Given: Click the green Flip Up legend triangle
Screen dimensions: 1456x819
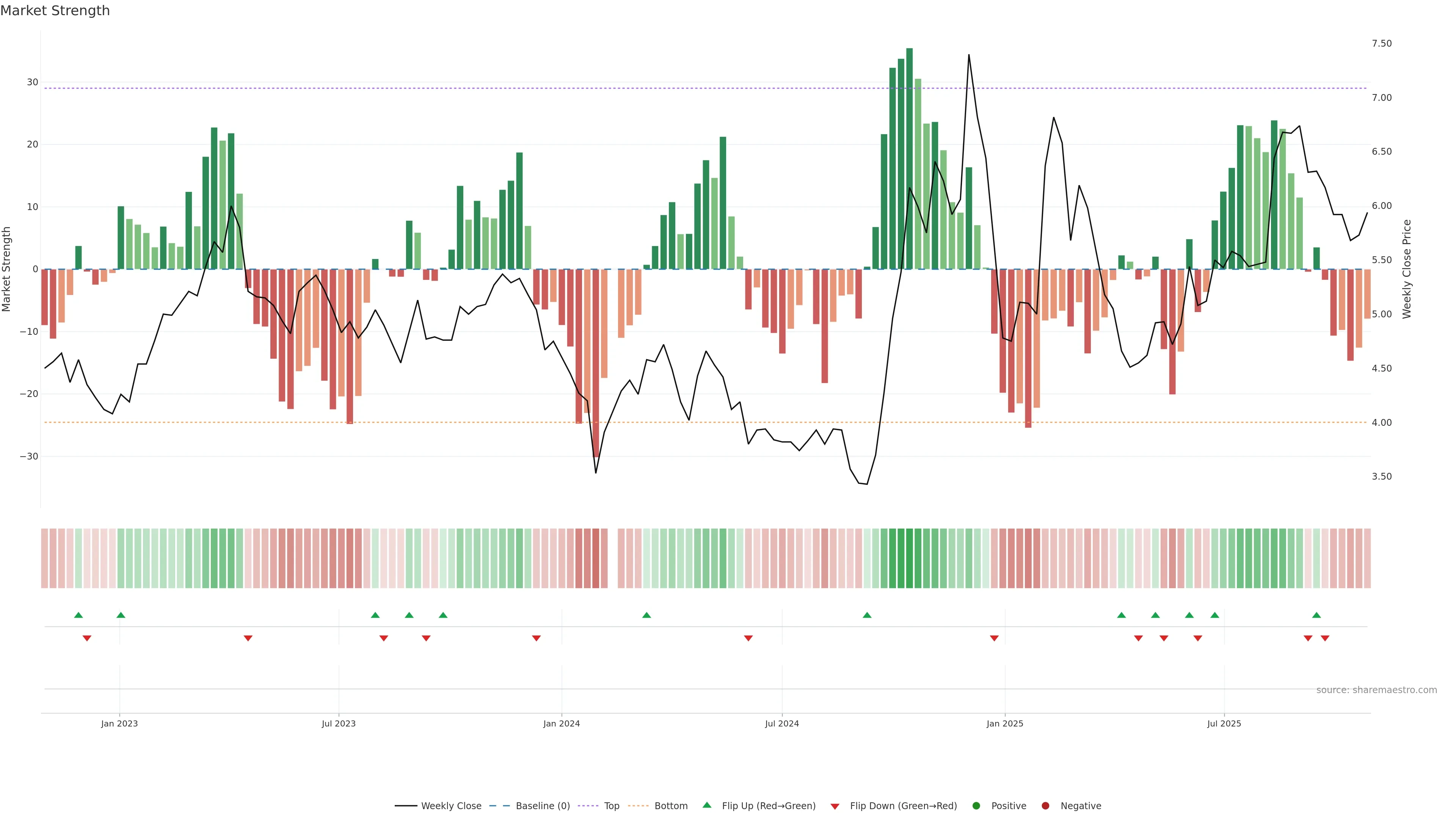Looking at the screenshot, I should 706,805.
